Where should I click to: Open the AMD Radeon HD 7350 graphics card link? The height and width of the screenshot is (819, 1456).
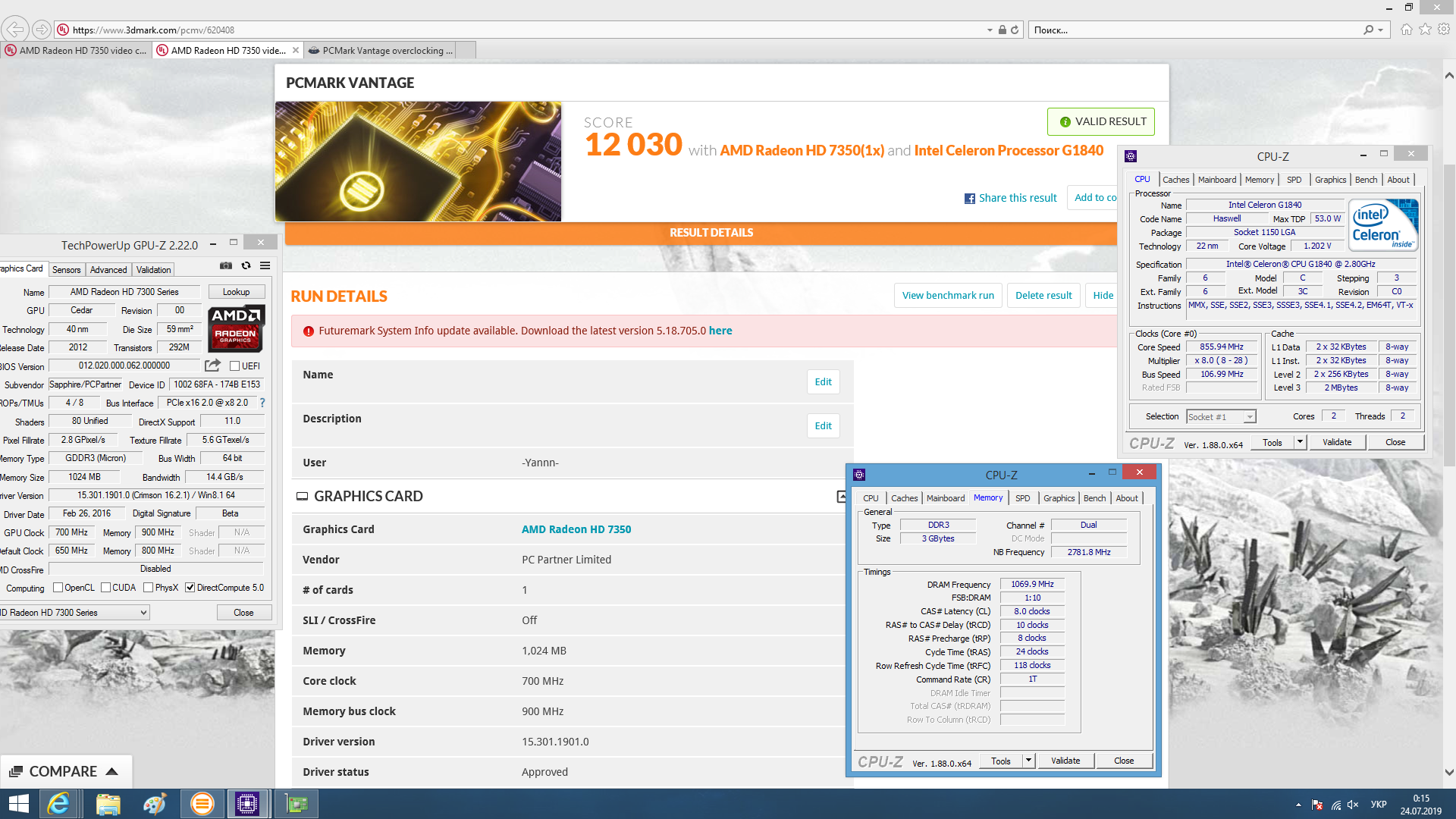(x=576, y=530)
